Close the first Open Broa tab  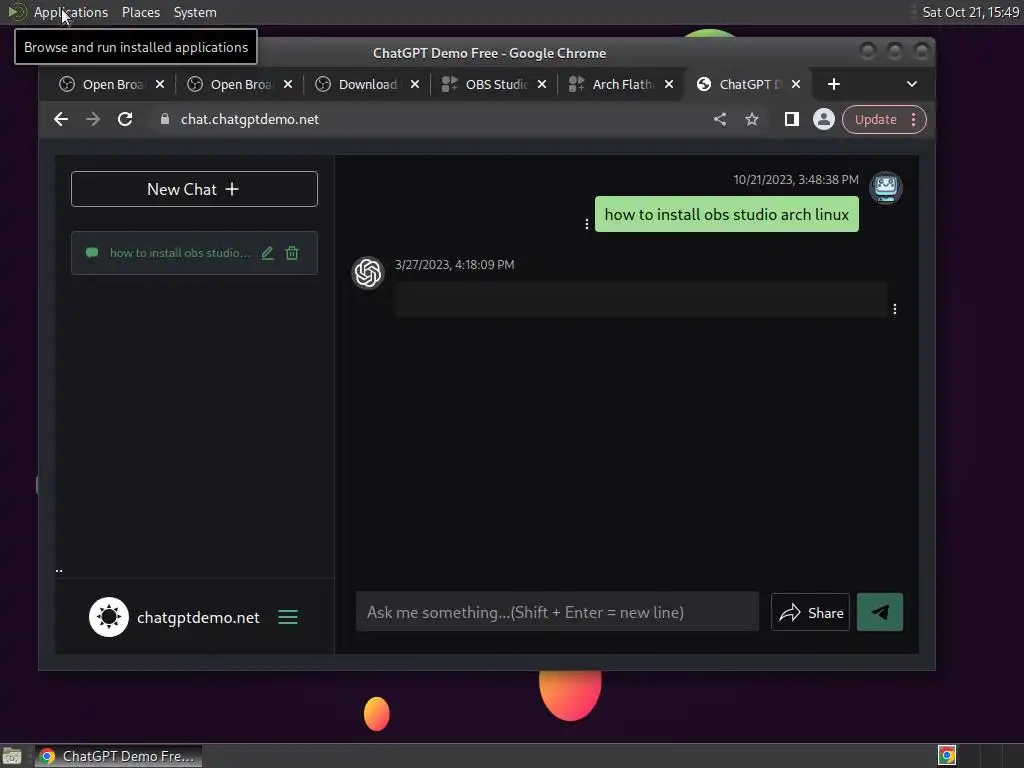point(160,84)
